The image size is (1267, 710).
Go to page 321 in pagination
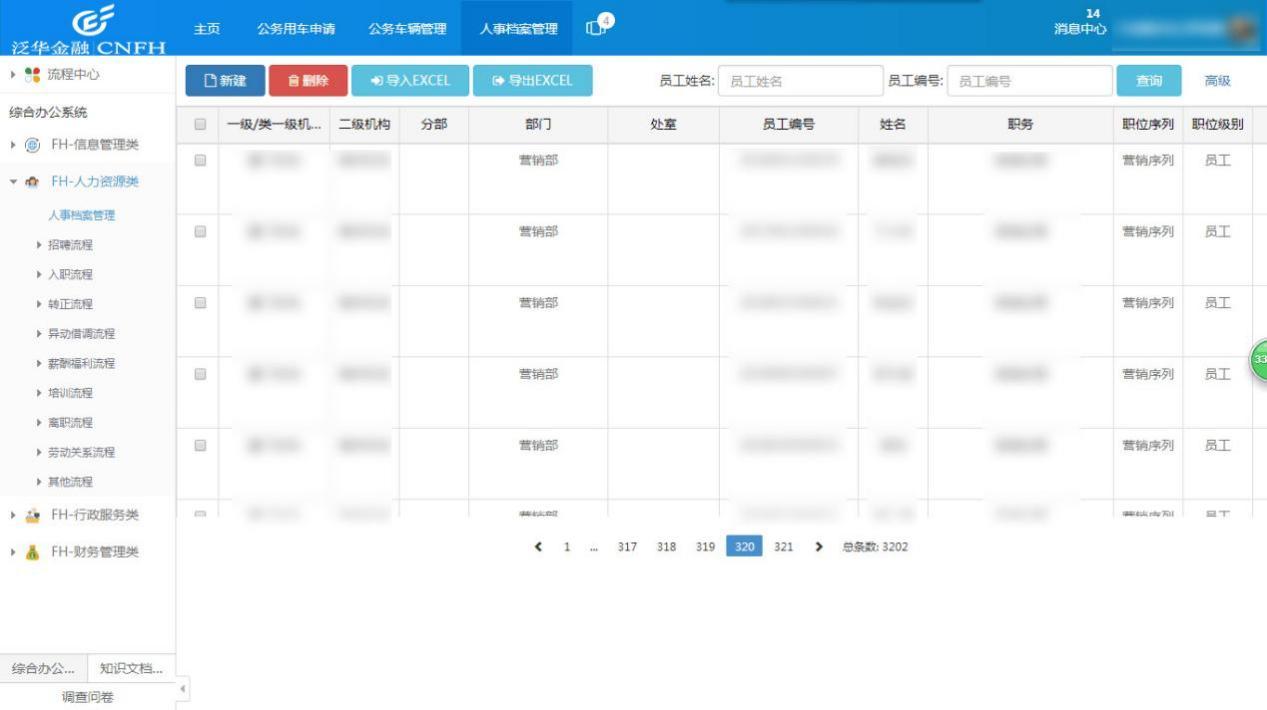(x=783, y=547)
